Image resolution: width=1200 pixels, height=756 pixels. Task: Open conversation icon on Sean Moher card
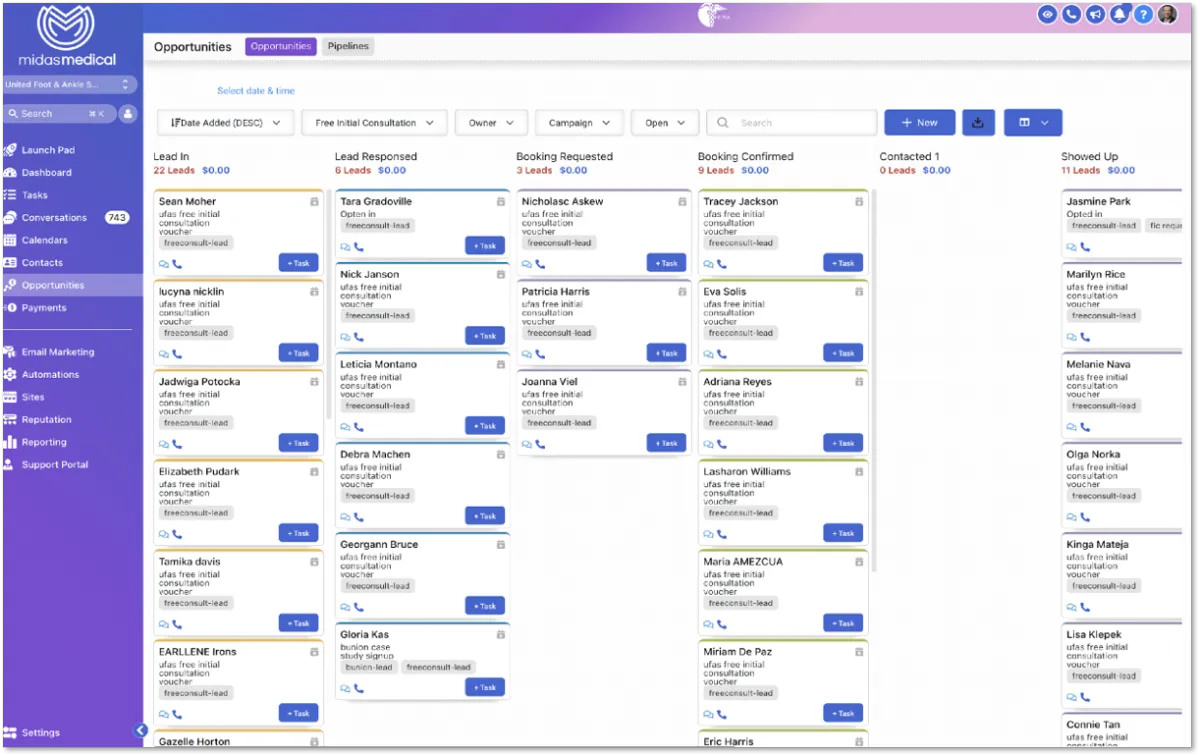(164, 264)
